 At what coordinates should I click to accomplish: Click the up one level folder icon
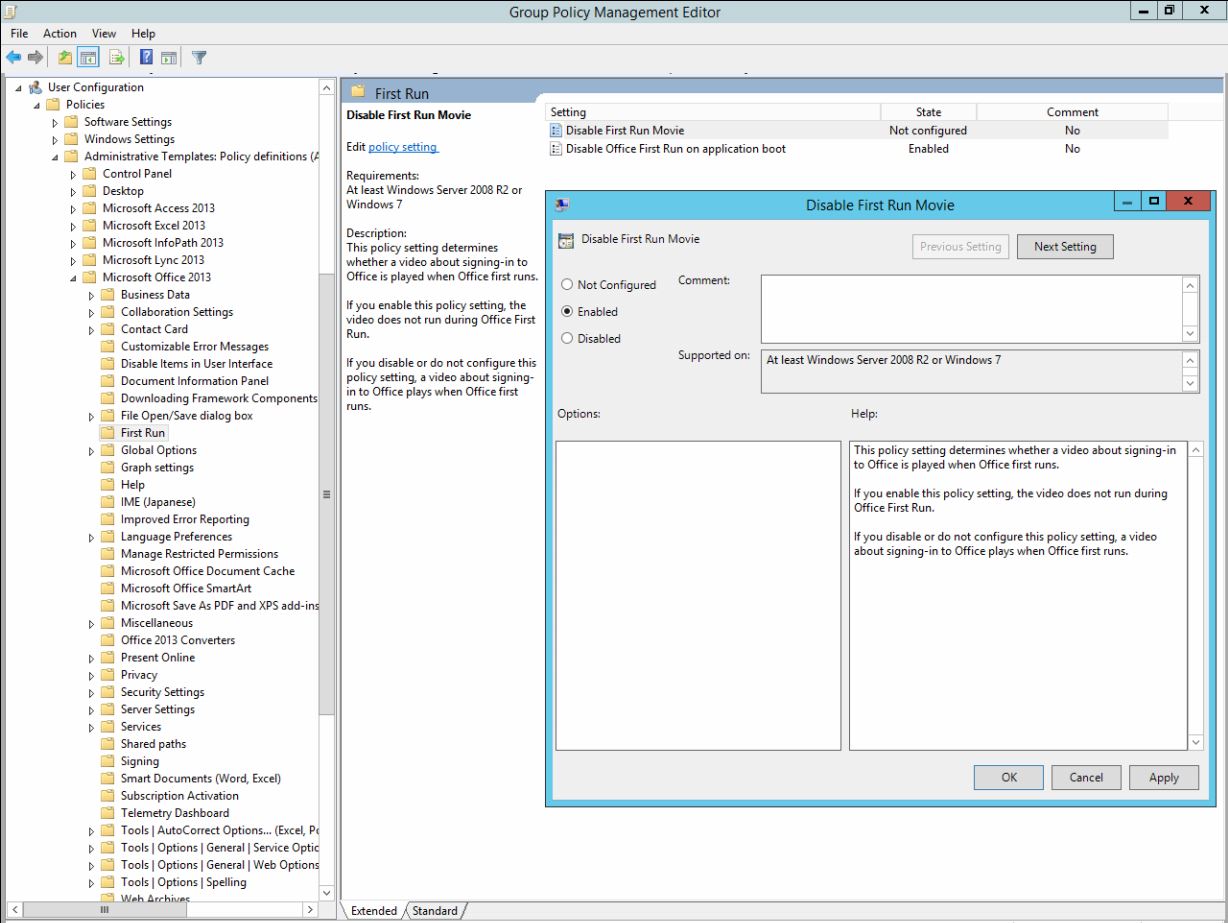point(63,57)
